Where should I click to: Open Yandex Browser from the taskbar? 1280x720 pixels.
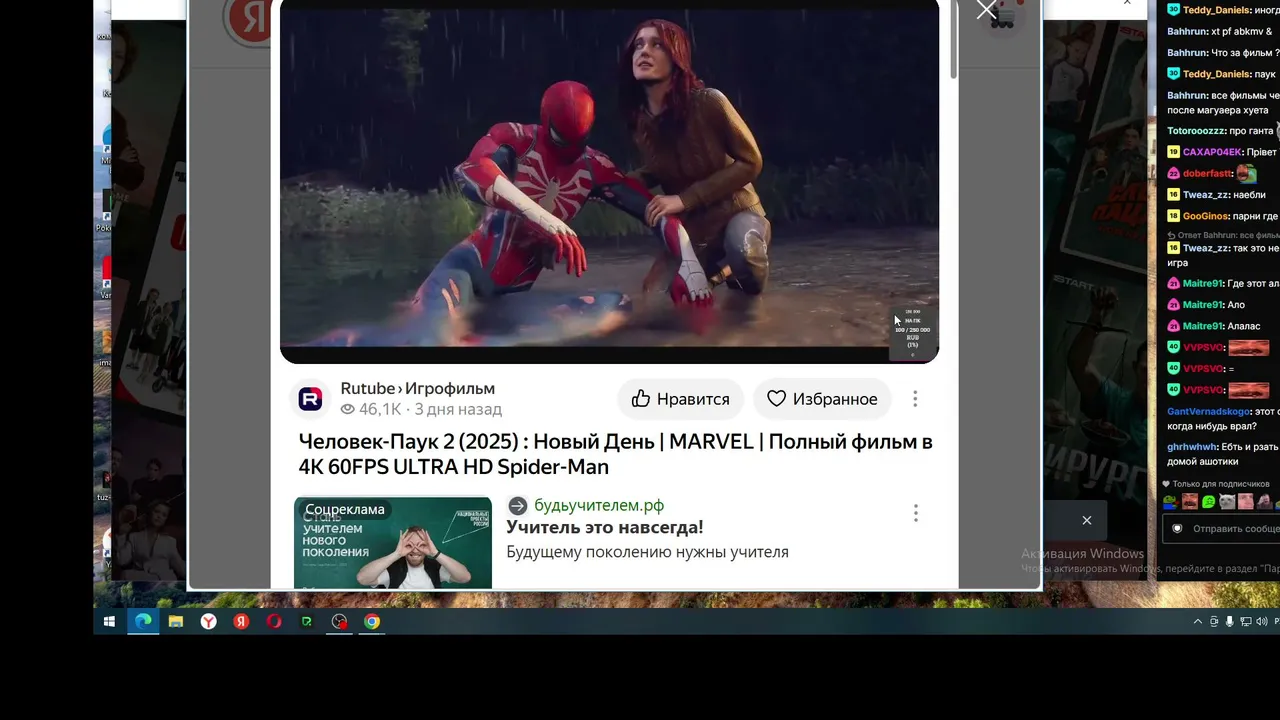(208, 622)
